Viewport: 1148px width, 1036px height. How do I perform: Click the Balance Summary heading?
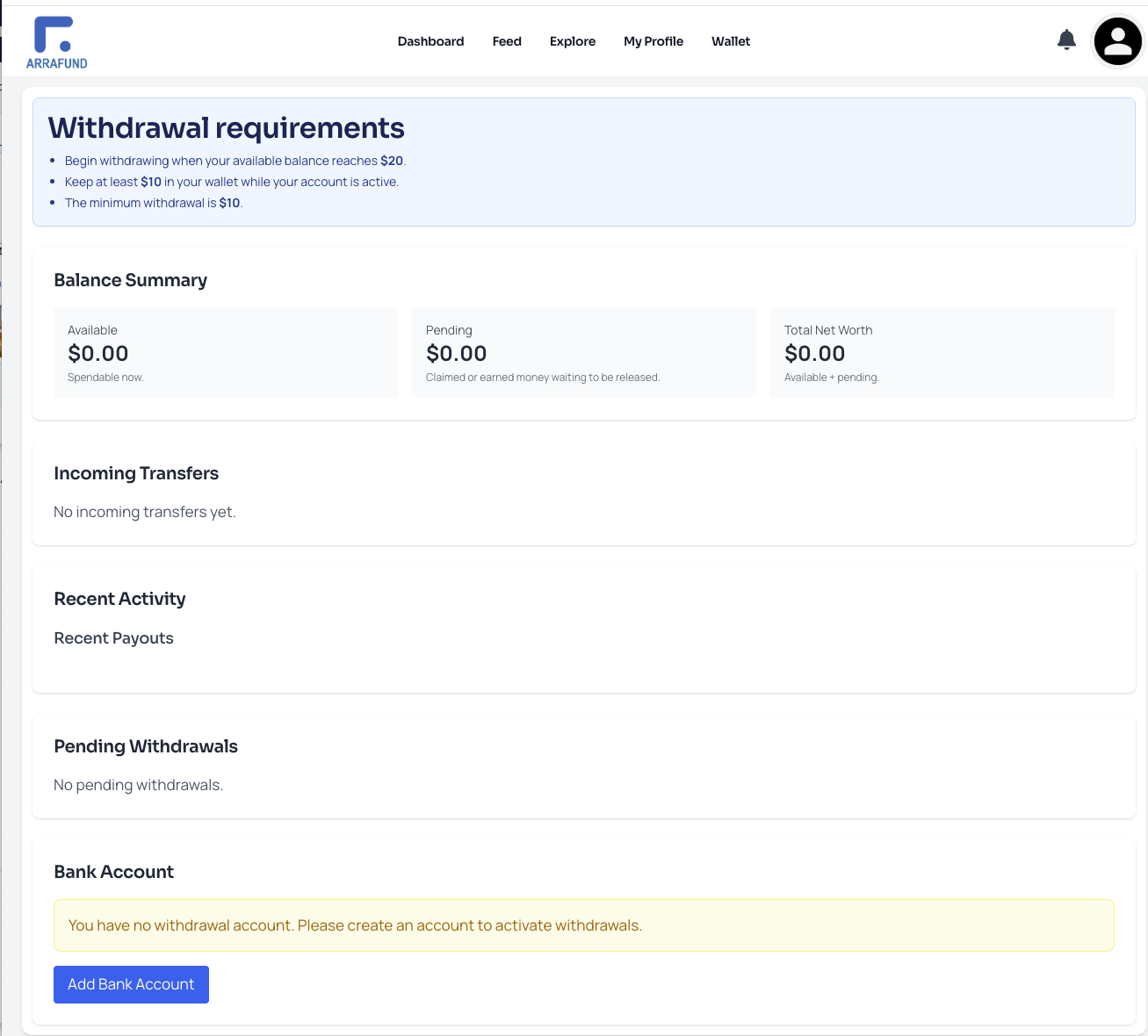point(131,280)
